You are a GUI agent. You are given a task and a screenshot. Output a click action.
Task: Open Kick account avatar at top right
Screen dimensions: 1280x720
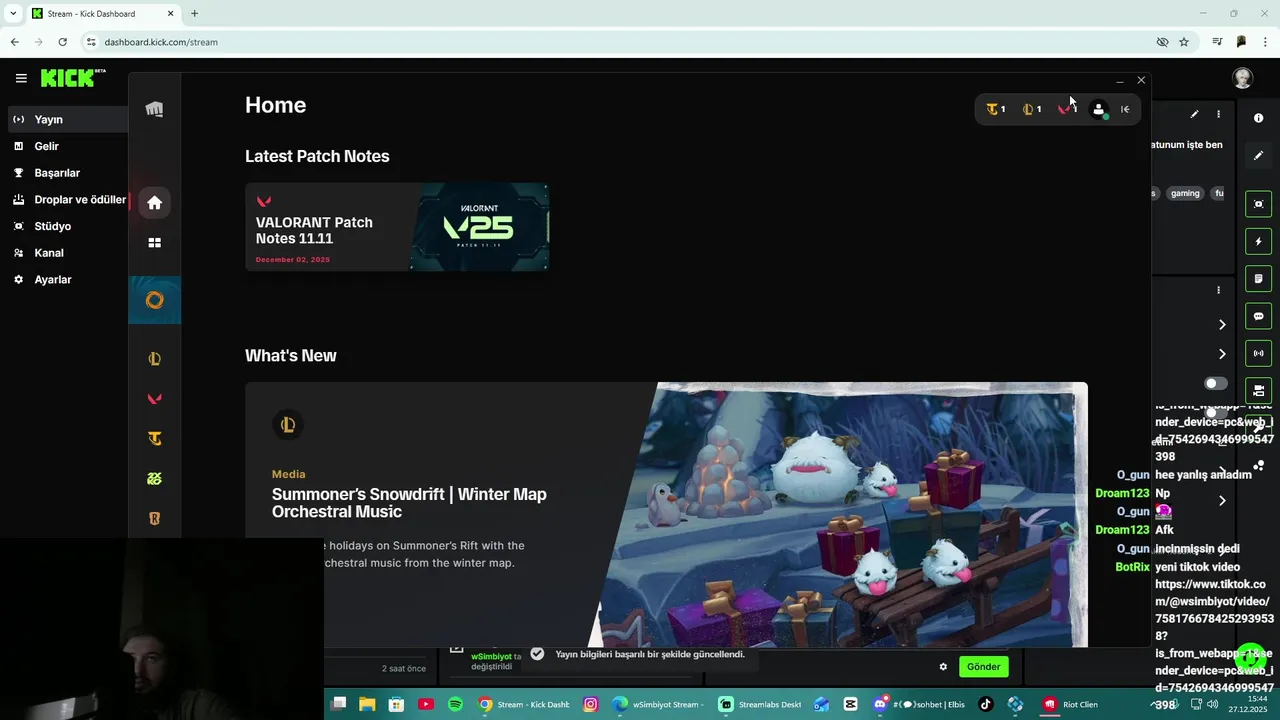[1243, 78]
